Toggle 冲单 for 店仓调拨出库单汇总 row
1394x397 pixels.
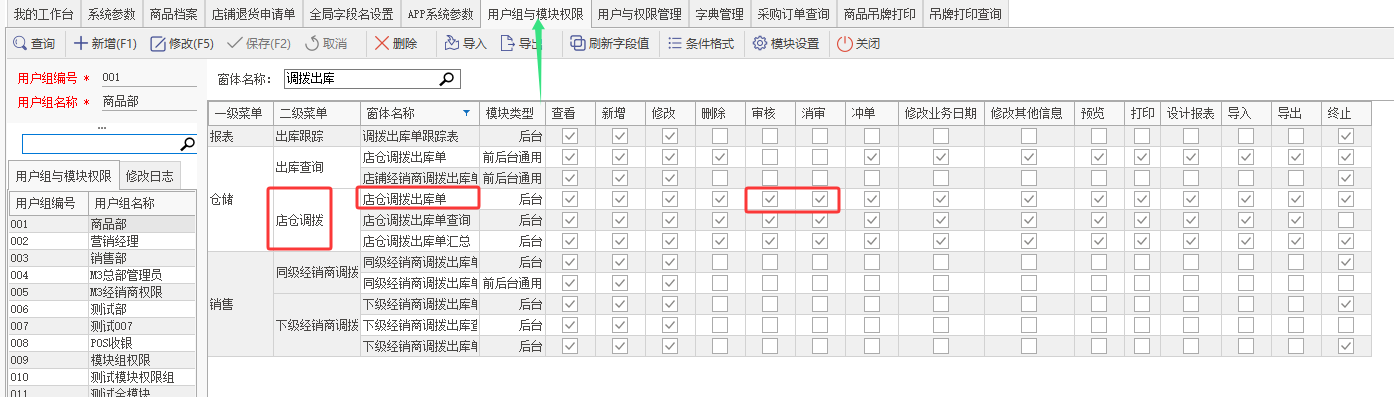point(871,241)
